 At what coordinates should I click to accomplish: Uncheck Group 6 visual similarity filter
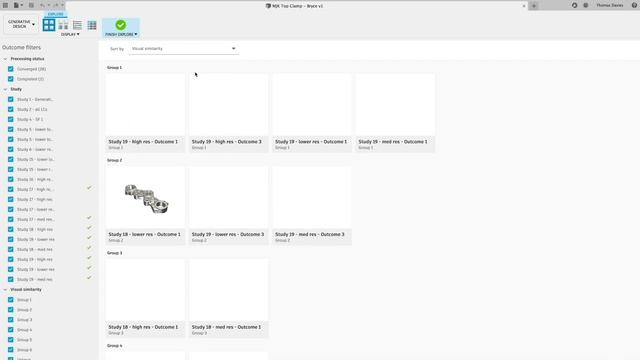11,349
